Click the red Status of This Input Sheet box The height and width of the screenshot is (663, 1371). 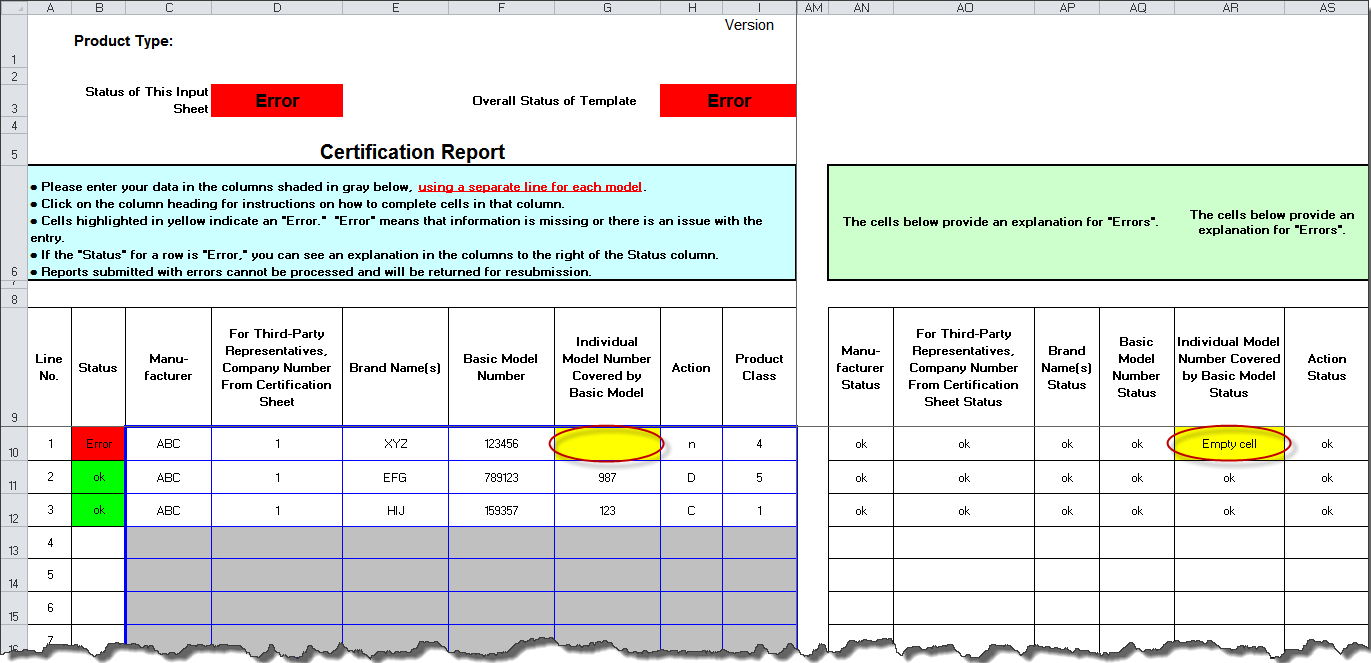[x=277, y=101]
